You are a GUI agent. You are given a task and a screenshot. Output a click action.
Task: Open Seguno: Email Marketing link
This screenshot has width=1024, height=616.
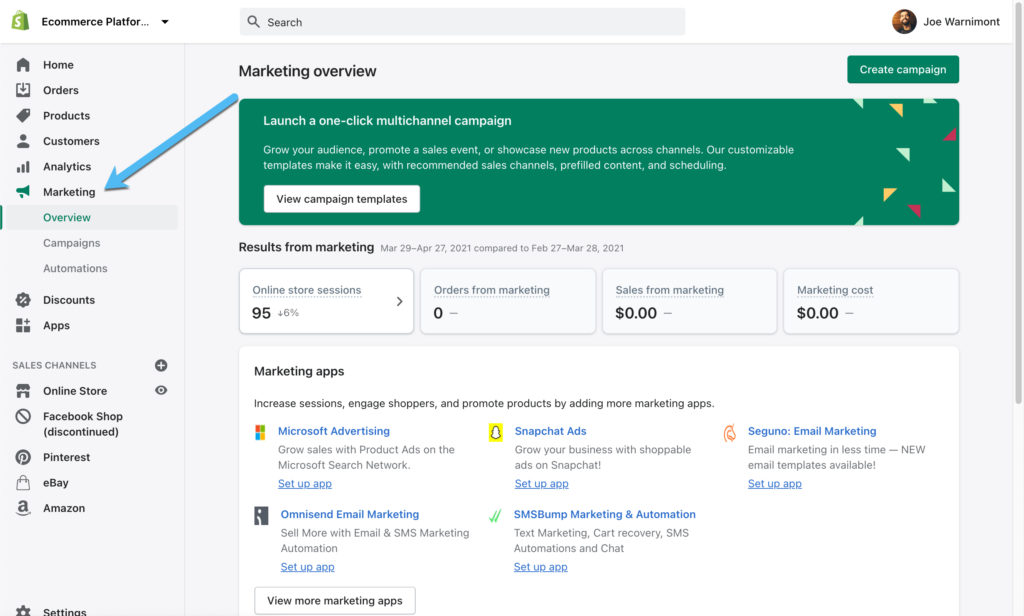tap(812, 431)
